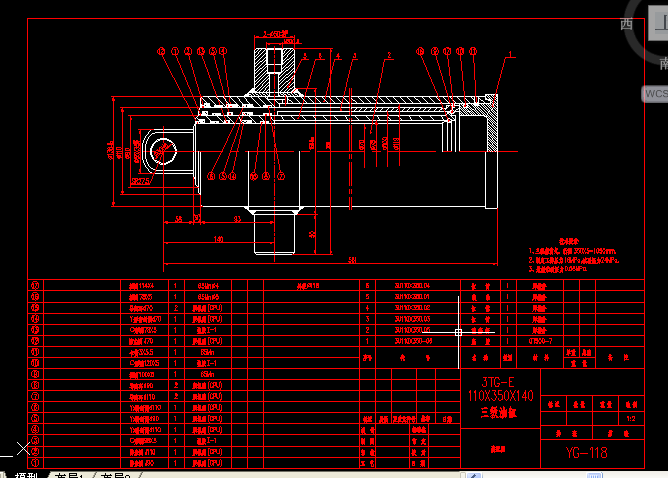
Task: Select the 模型 (Model) tab
Action: click(26, 475)
